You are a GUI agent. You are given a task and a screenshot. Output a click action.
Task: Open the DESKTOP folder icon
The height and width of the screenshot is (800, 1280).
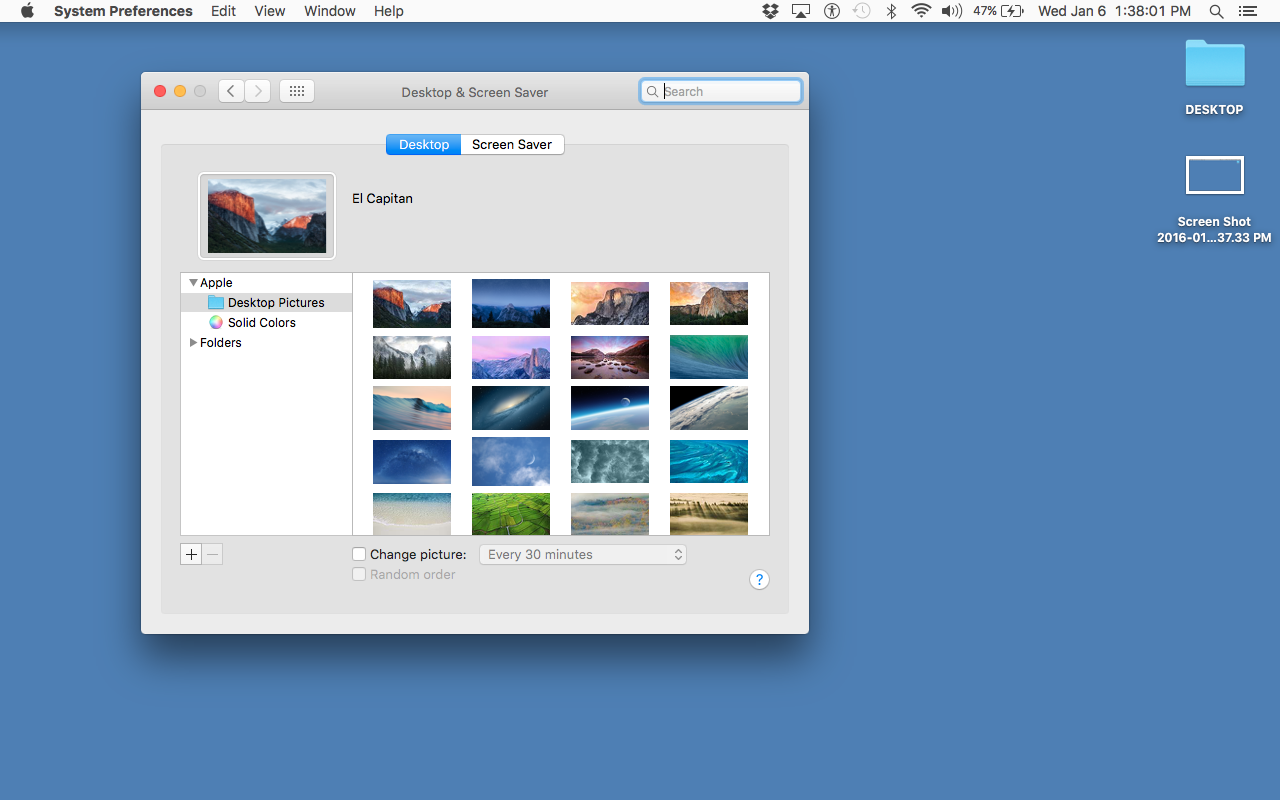(x=1214, y=65)
